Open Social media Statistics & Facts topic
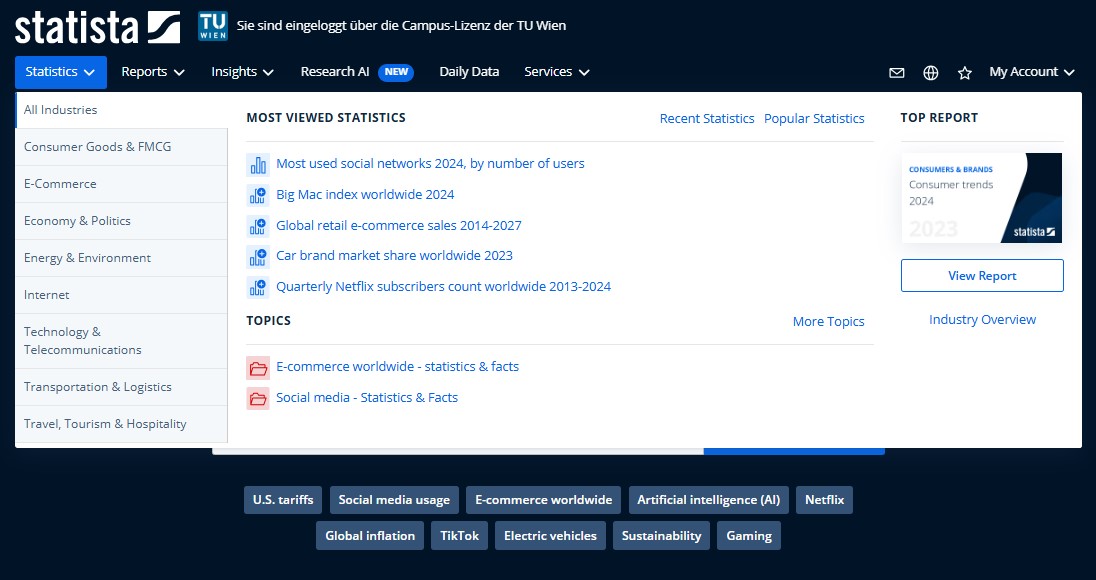This screenshot has height=580, width=1096. click(x=367, y=398)
